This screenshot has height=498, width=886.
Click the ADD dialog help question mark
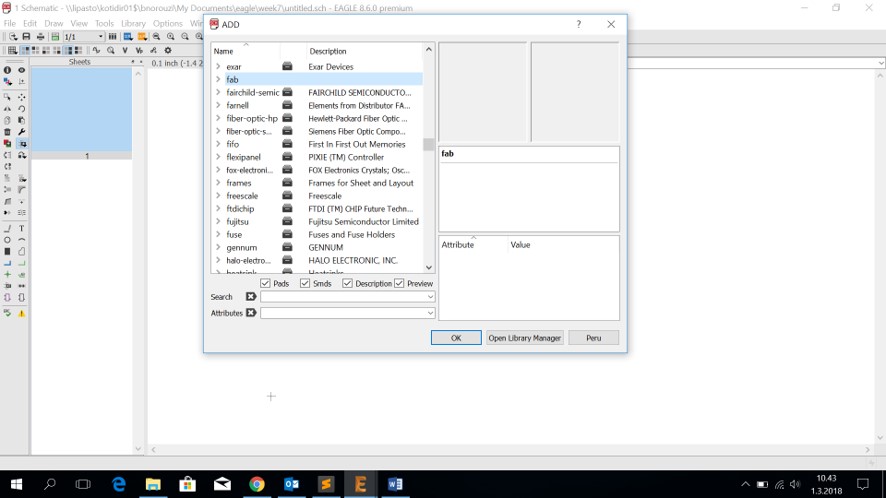[x=579, y=24]
